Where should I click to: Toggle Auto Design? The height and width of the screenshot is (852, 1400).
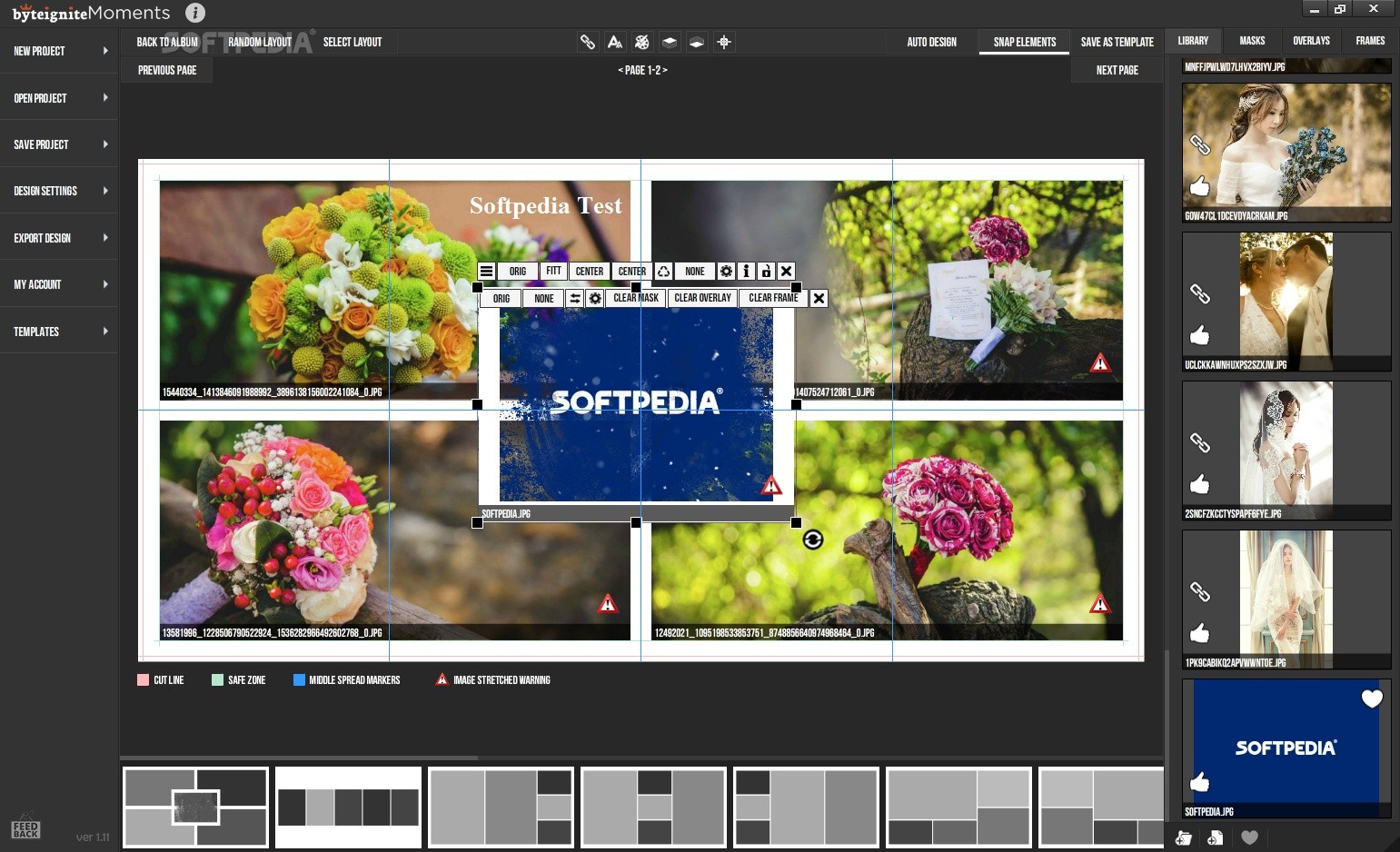[x=931, y=42]
